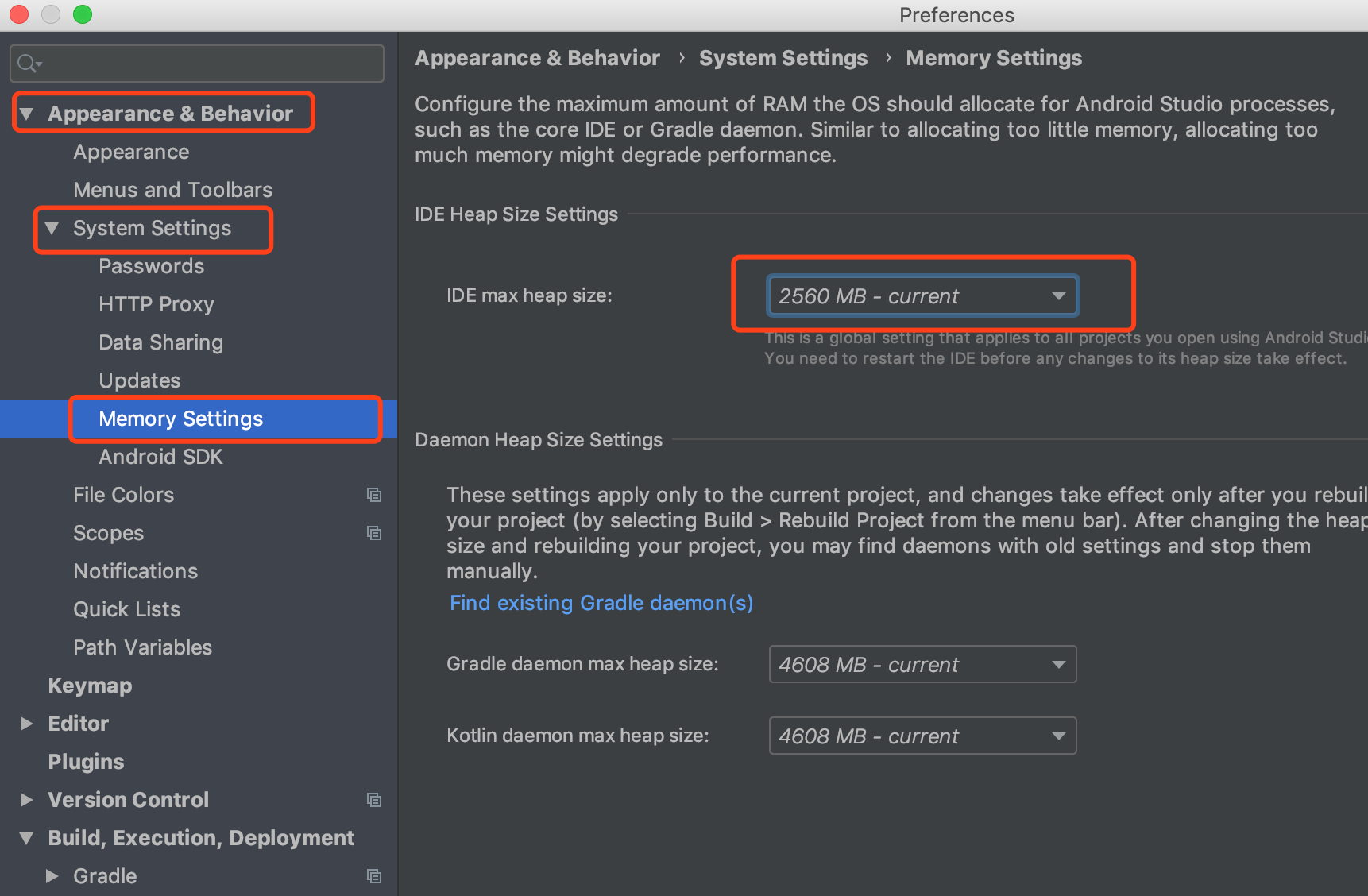The width and height of the screenshot is (1368, 896).
Task: Expand the Version Control section
Action: [x=27, y=800]
